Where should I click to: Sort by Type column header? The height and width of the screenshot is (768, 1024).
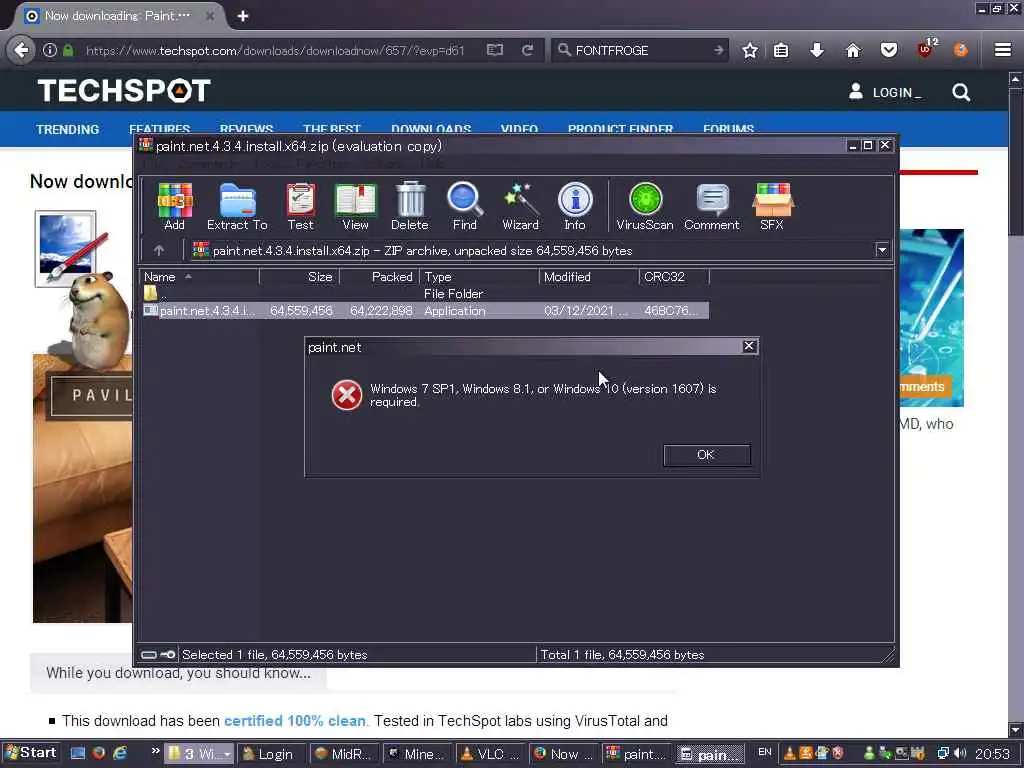tap(479, 277)
